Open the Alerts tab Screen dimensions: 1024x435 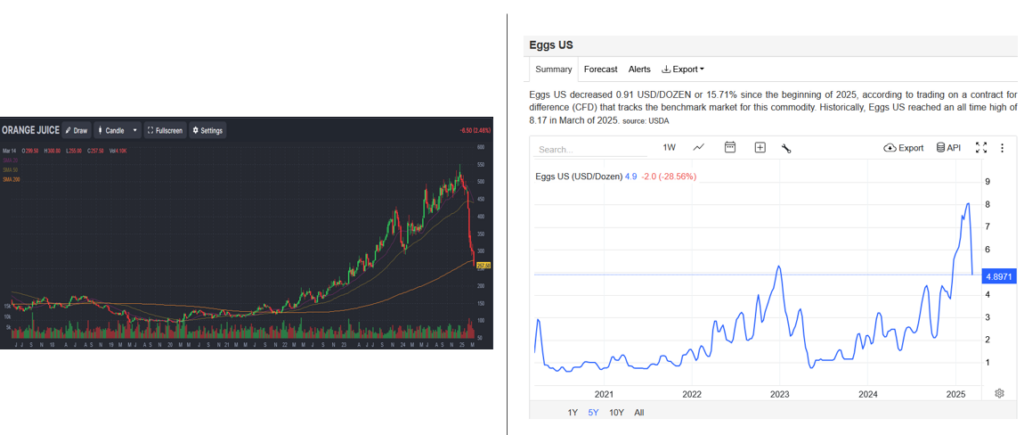[x=639, y=69]
